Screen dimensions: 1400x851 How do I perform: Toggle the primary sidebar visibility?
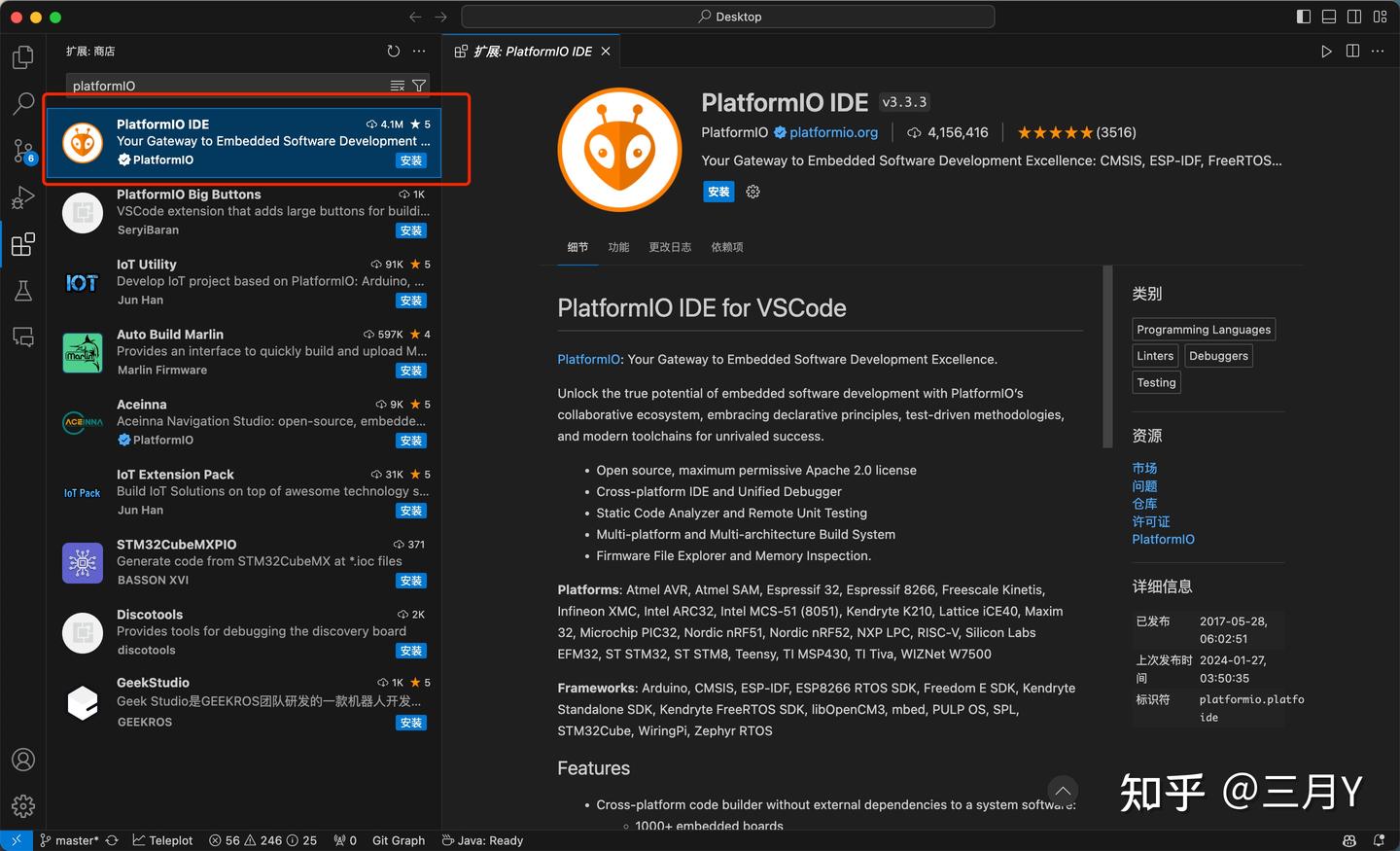1302,17
